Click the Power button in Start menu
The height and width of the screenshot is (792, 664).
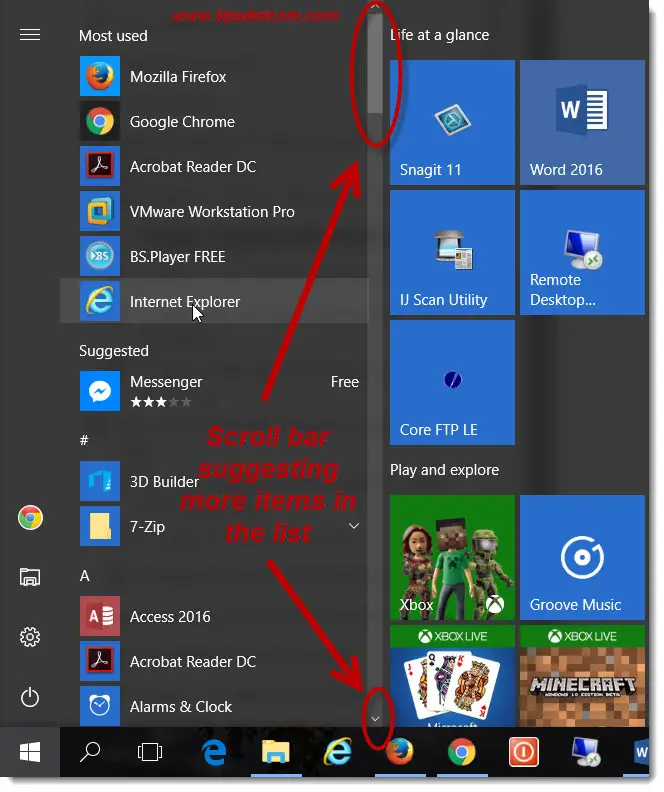(x=30, y=698)
